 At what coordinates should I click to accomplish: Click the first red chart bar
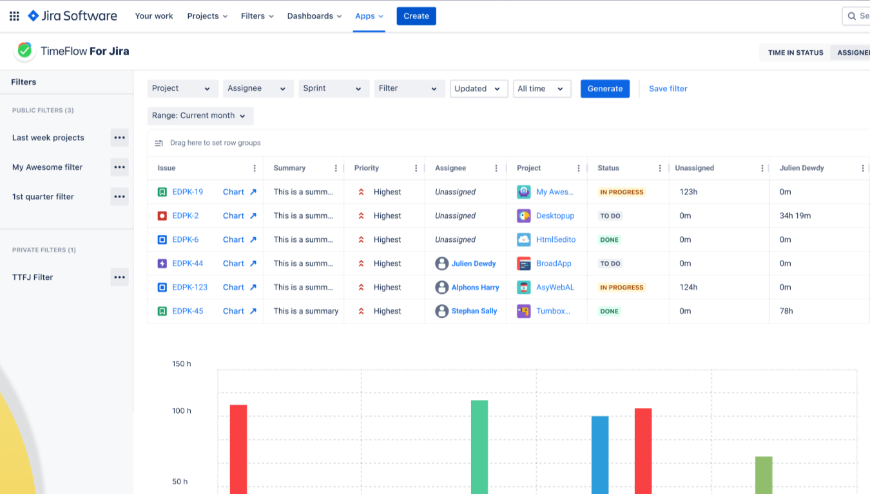click(239, 449)
